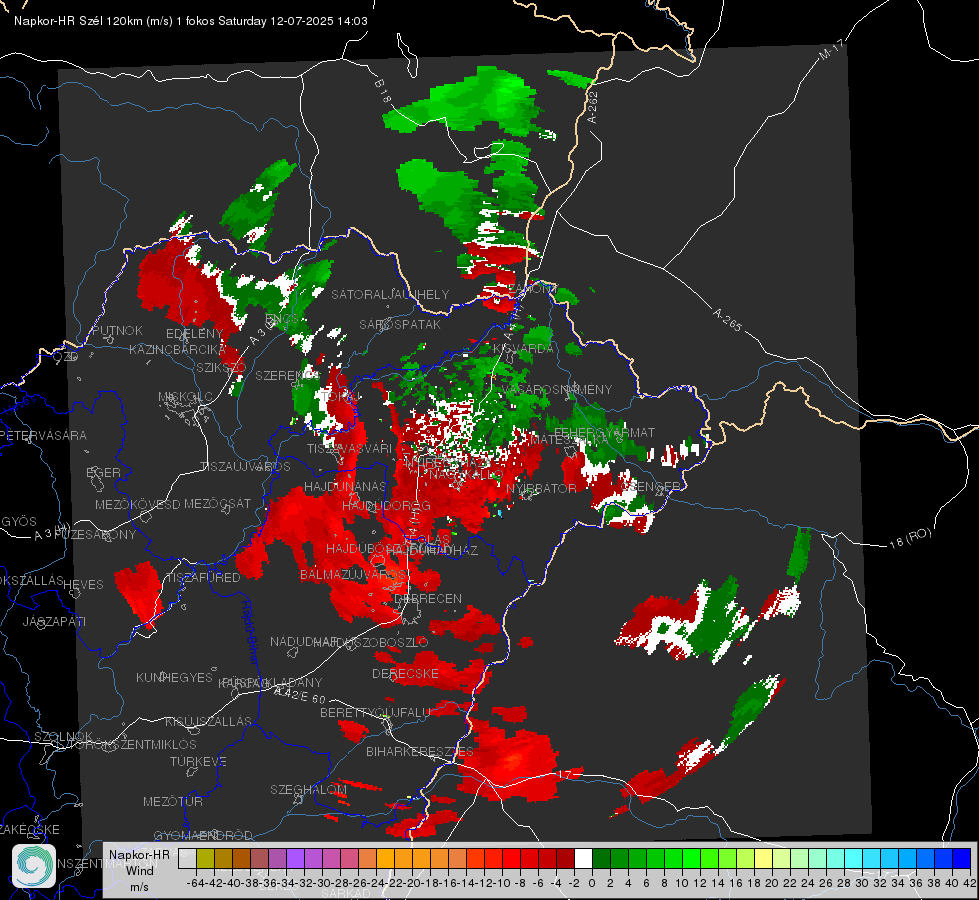Click the blue 'Hajdú-Bihar' county label
Viewport: 979px width, 900px height.
pyautogui.click(x=249, y=631)
